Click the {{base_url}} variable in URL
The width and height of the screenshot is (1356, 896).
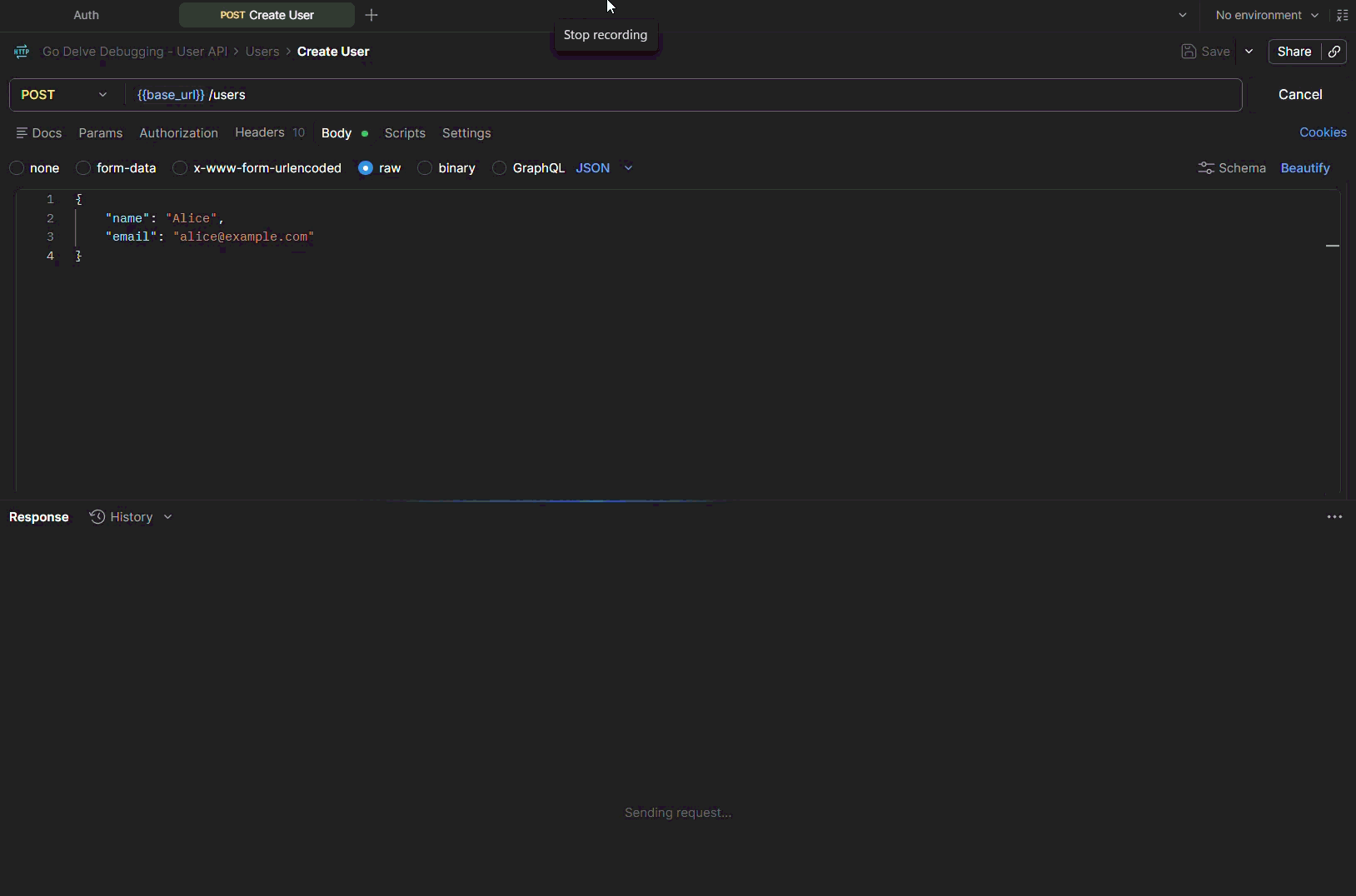click(x=171, y=95)
